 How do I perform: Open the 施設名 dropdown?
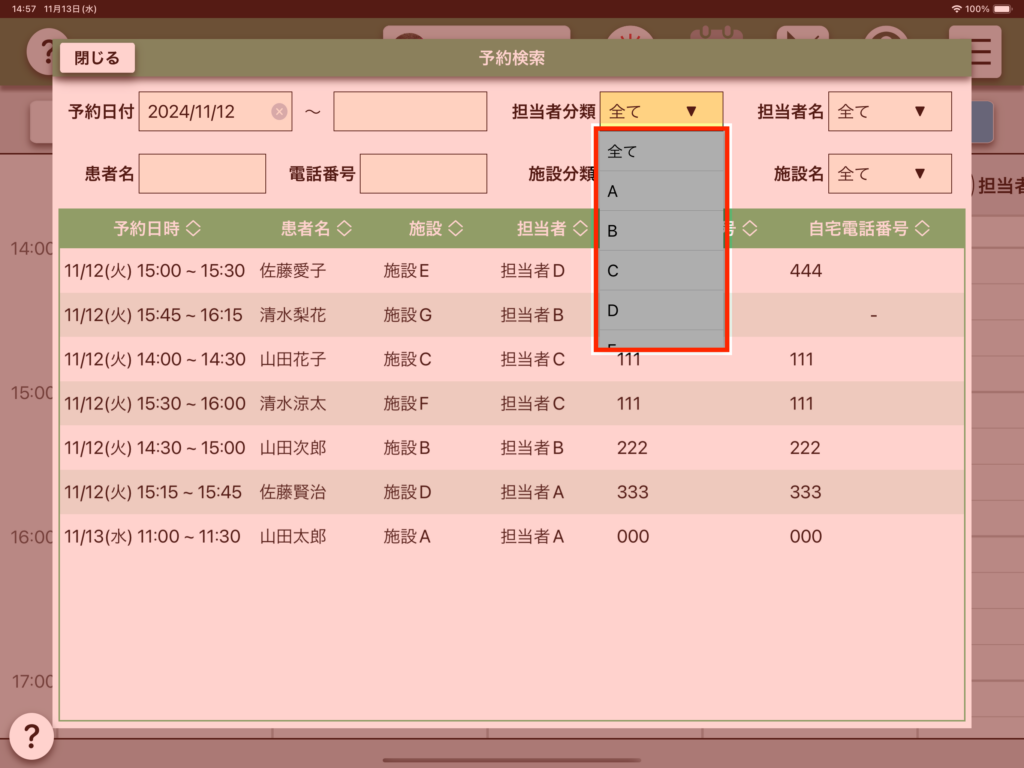[889, 174]
